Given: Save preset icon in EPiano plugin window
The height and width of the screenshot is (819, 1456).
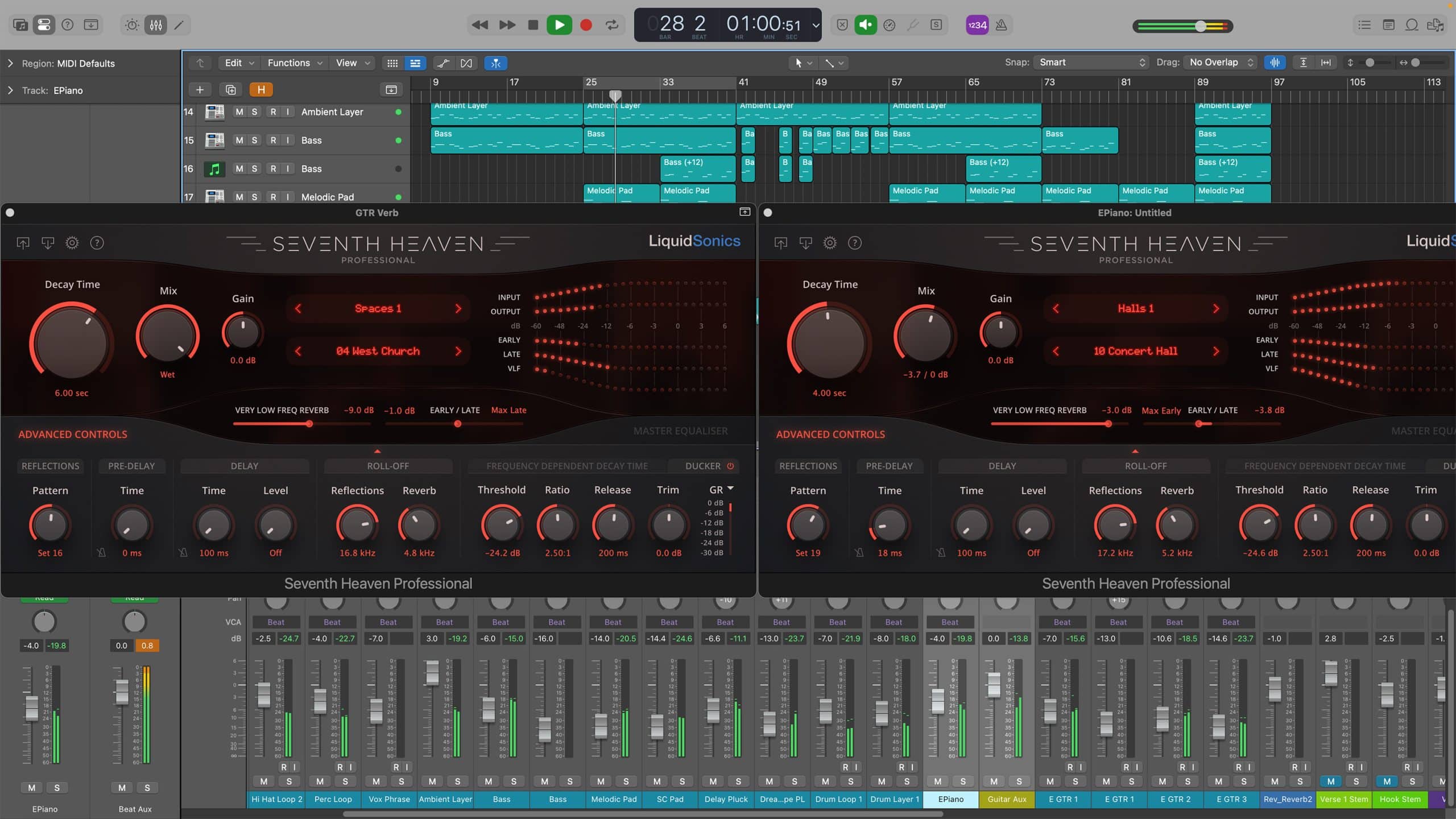Looking at the screenshot, I should 806,243.
